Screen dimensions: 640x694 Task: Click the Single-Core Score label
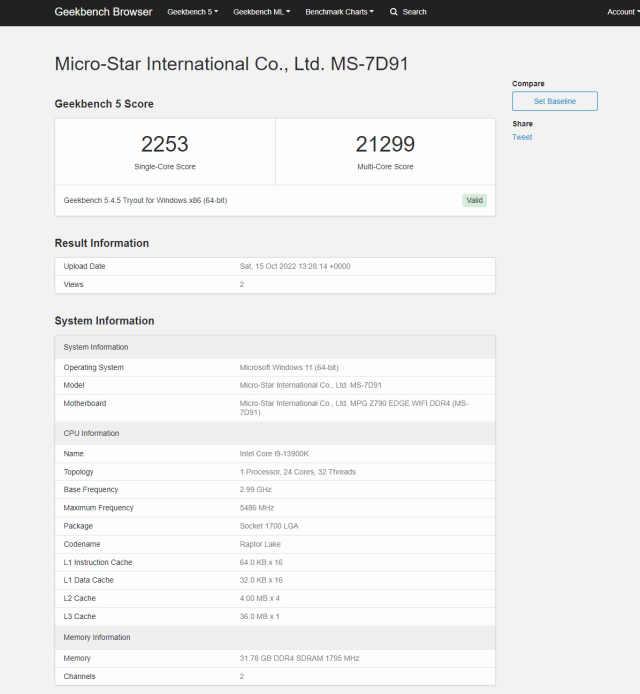click(165, 167)
